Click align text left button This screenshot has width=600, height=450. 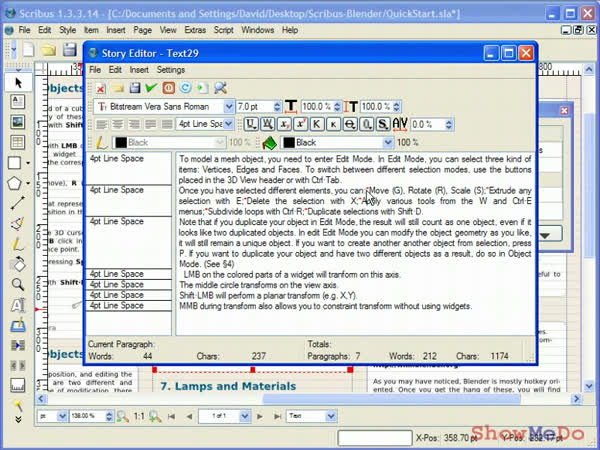pyautogui.click(x=101, y=124)
